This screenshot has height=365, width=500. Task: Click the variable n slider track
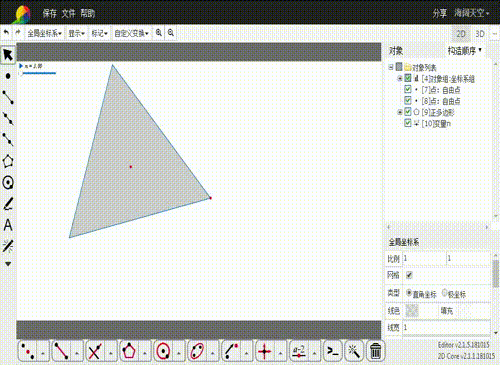pos(39,73)
